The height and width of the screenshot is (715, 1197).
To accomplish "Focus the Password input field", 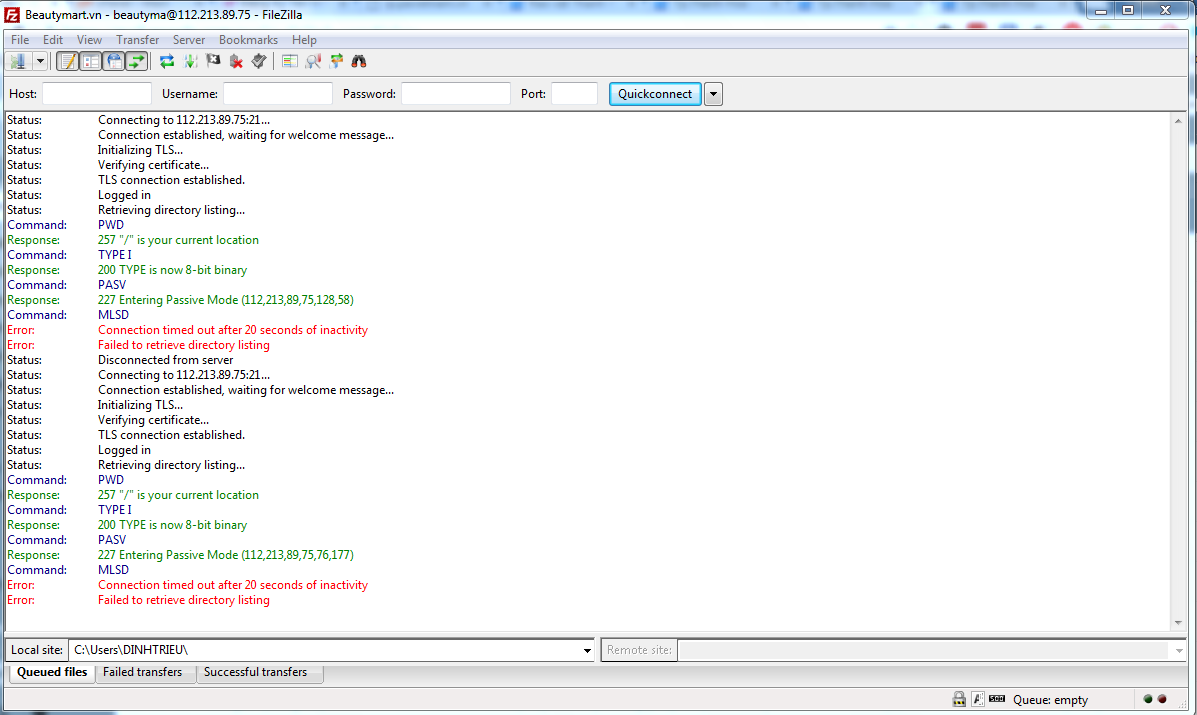I will [x=456, y=94].
